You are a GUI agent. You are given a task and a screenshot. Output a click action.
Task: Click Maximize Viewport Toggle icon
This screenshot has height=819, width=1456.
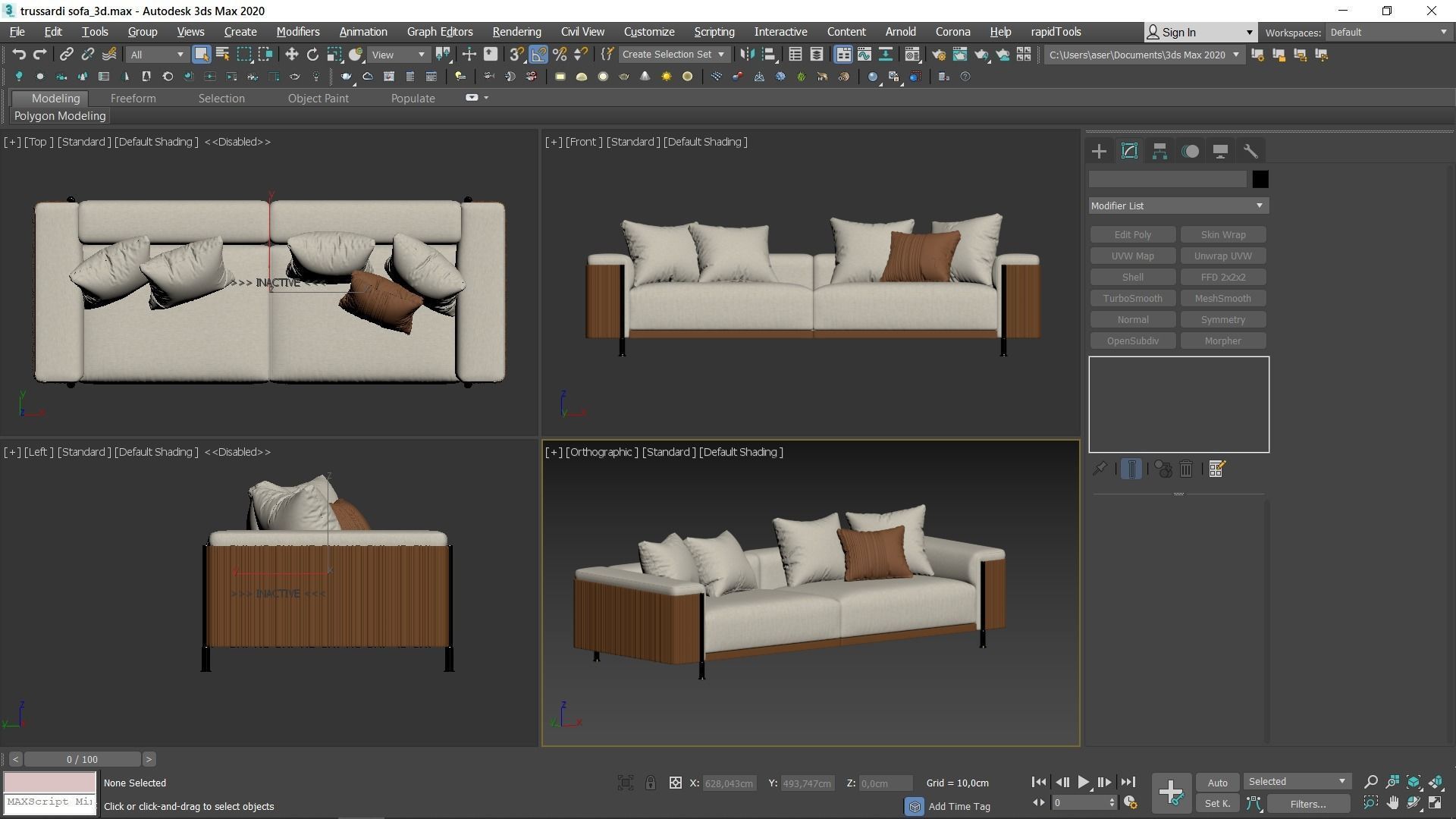point(1436,802)
